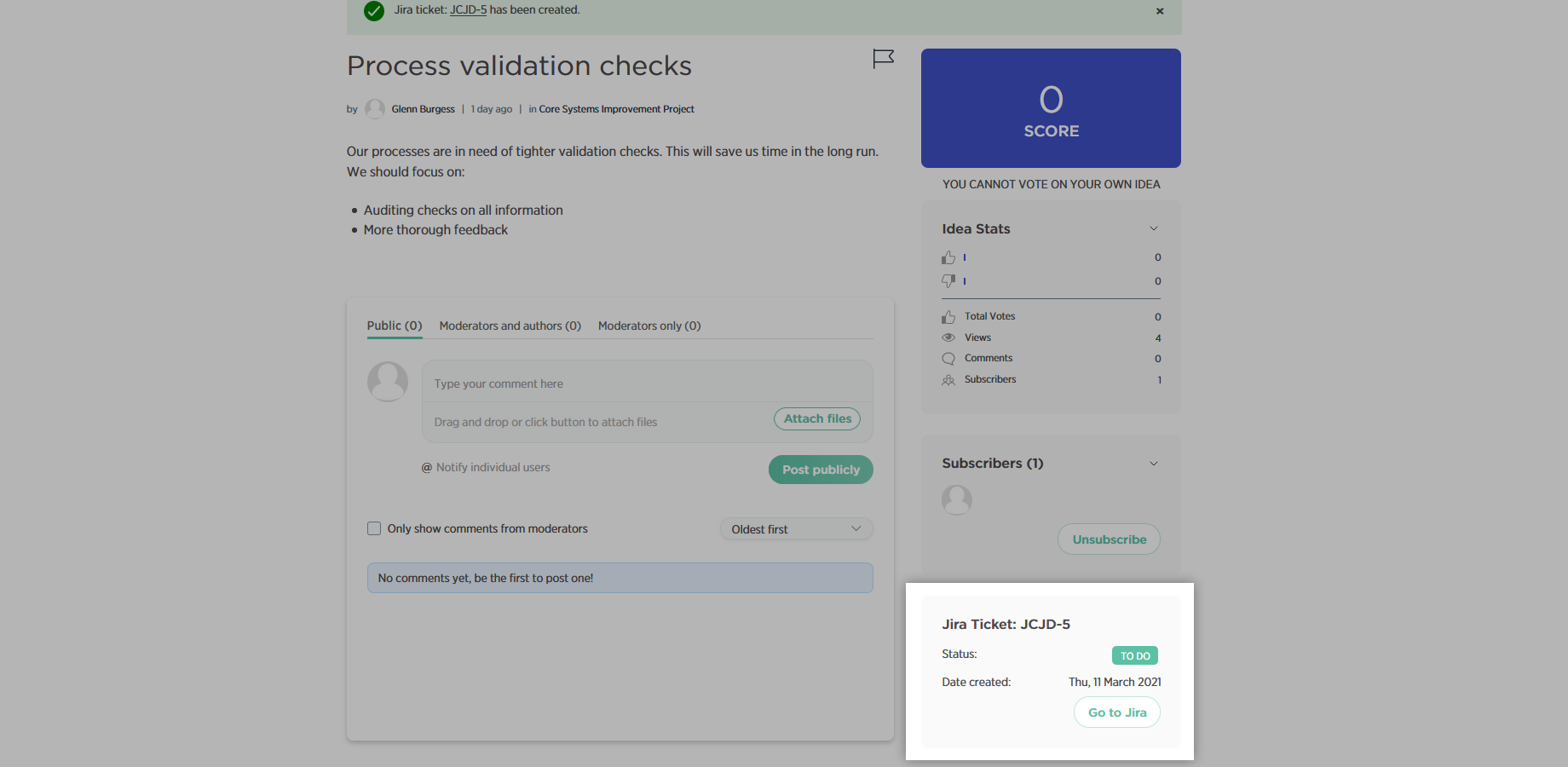
Task: Click the Subscribers people icon in stats
Action: pos(948,380)
